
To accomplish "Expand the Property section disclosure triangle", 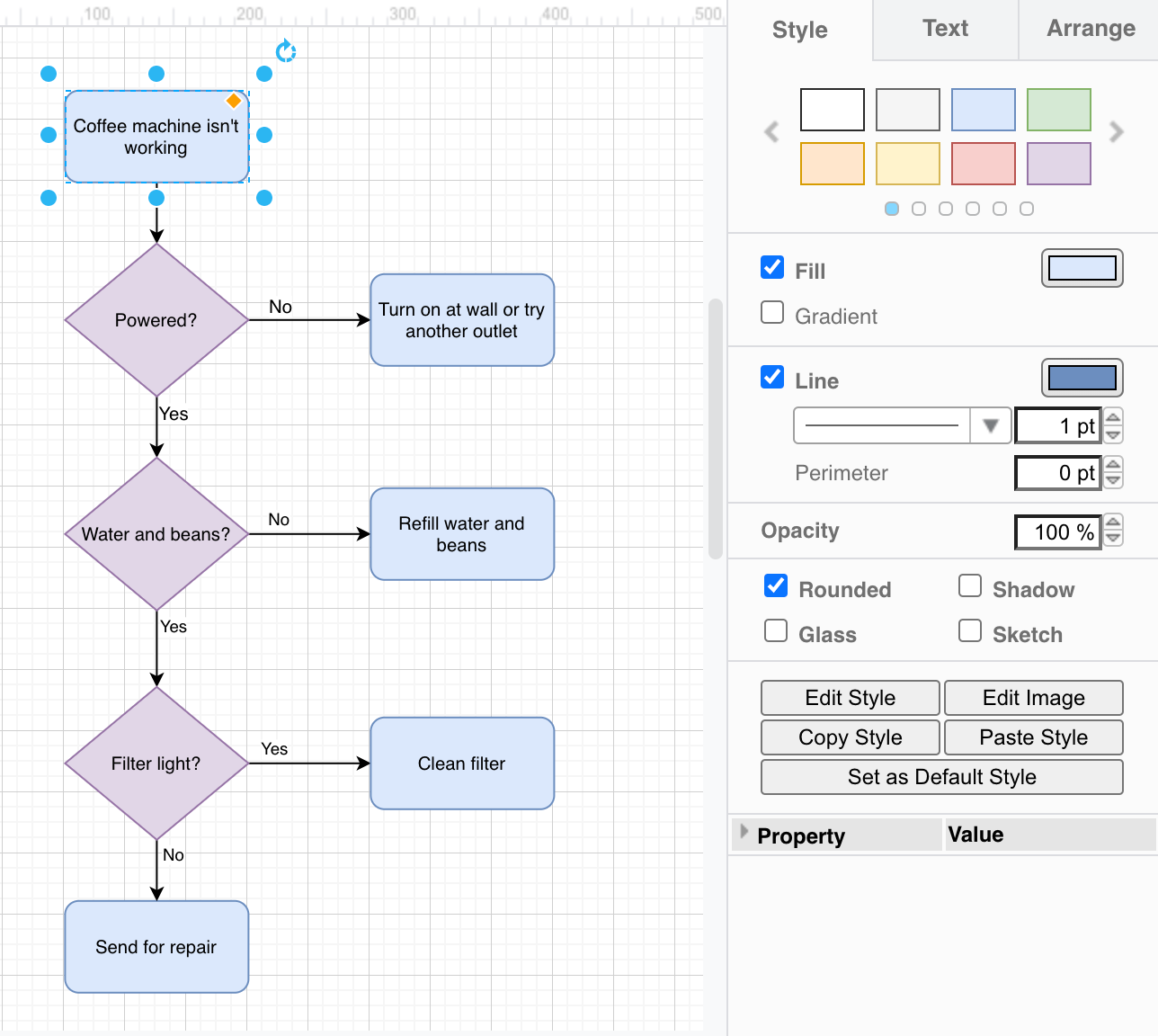I will 744,834.
